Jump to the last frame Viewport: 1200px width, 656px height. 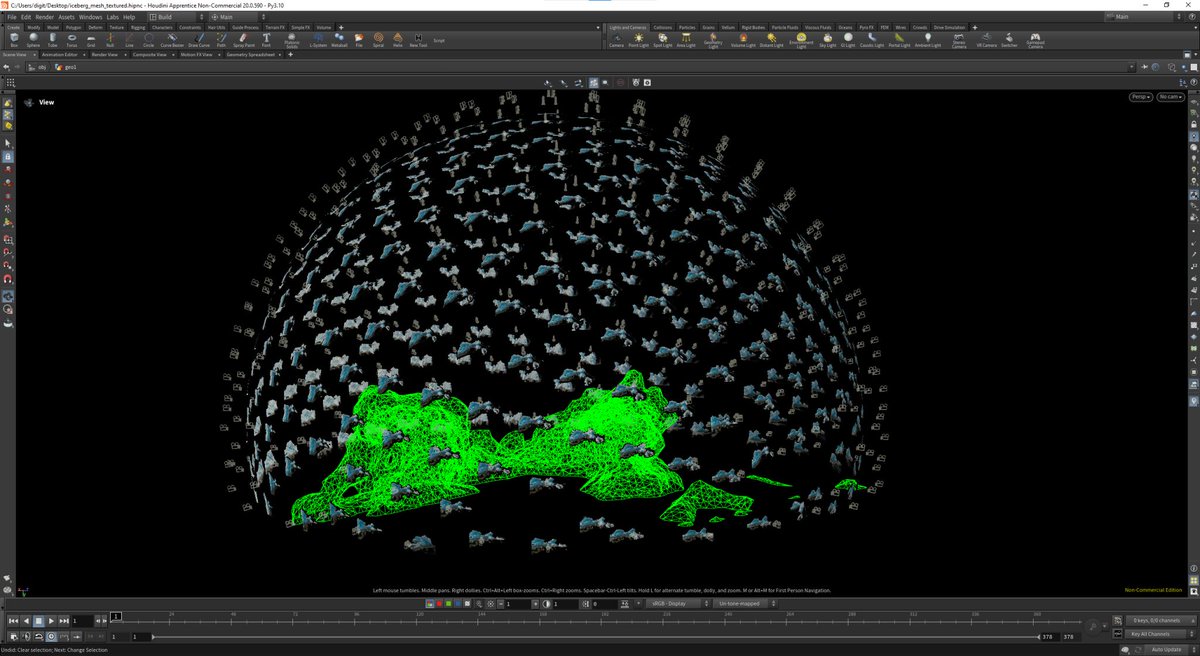tap(64, 621)
